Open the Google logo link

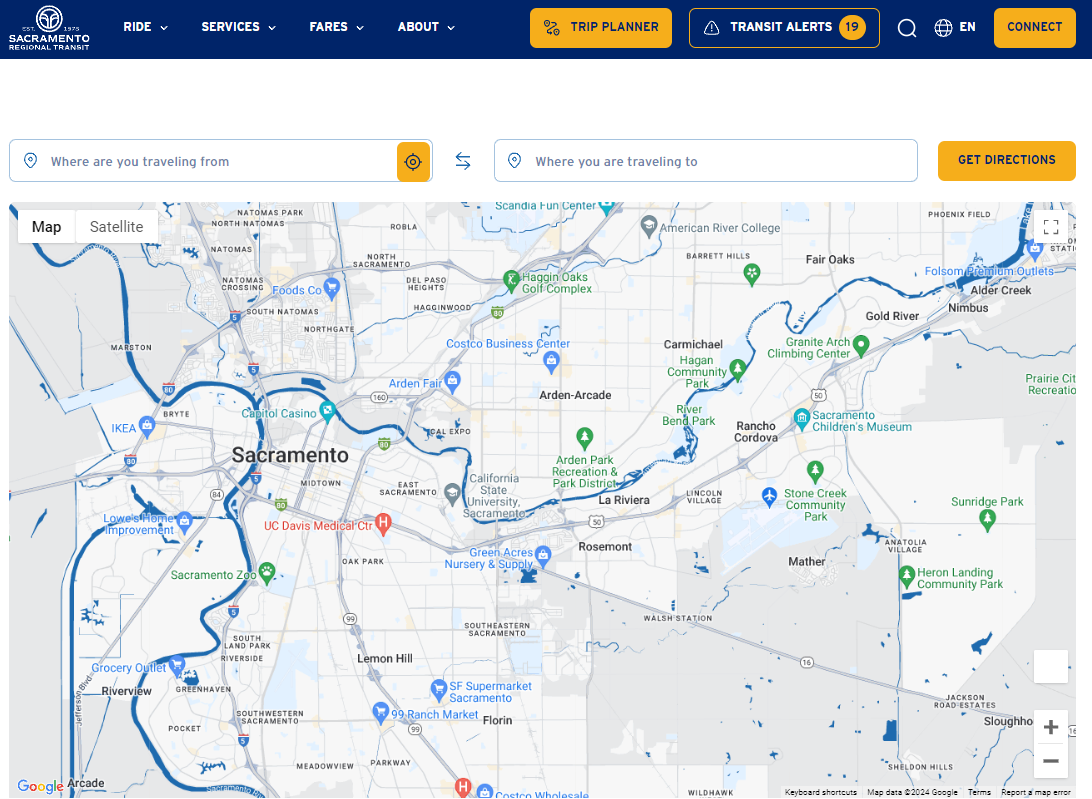[40, 786]
